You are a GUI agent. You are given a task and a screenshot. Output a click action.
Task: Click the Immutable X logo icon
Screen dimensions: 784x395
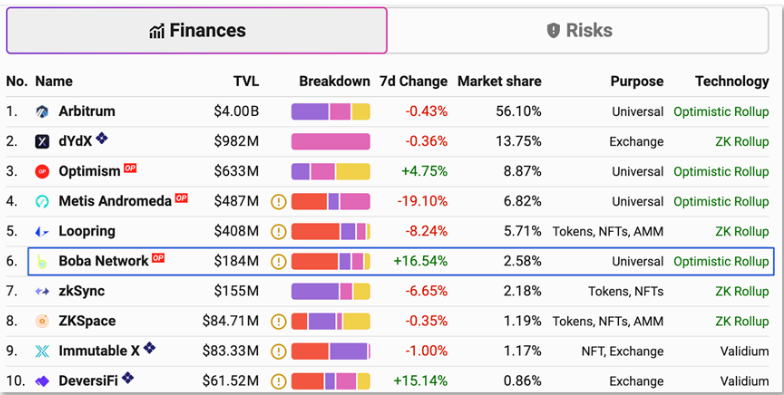(x=42, y=352)
